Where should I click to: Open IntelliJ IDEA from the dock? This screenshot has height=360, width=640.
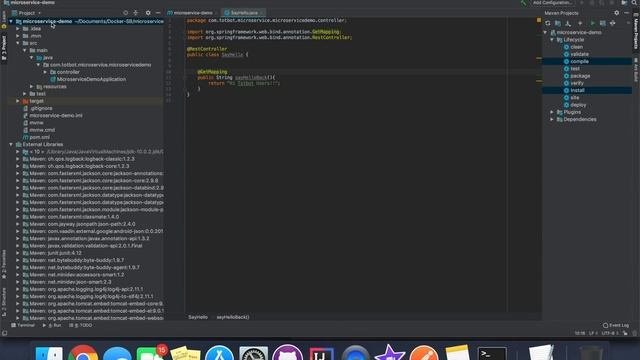[x=321, y=353]
